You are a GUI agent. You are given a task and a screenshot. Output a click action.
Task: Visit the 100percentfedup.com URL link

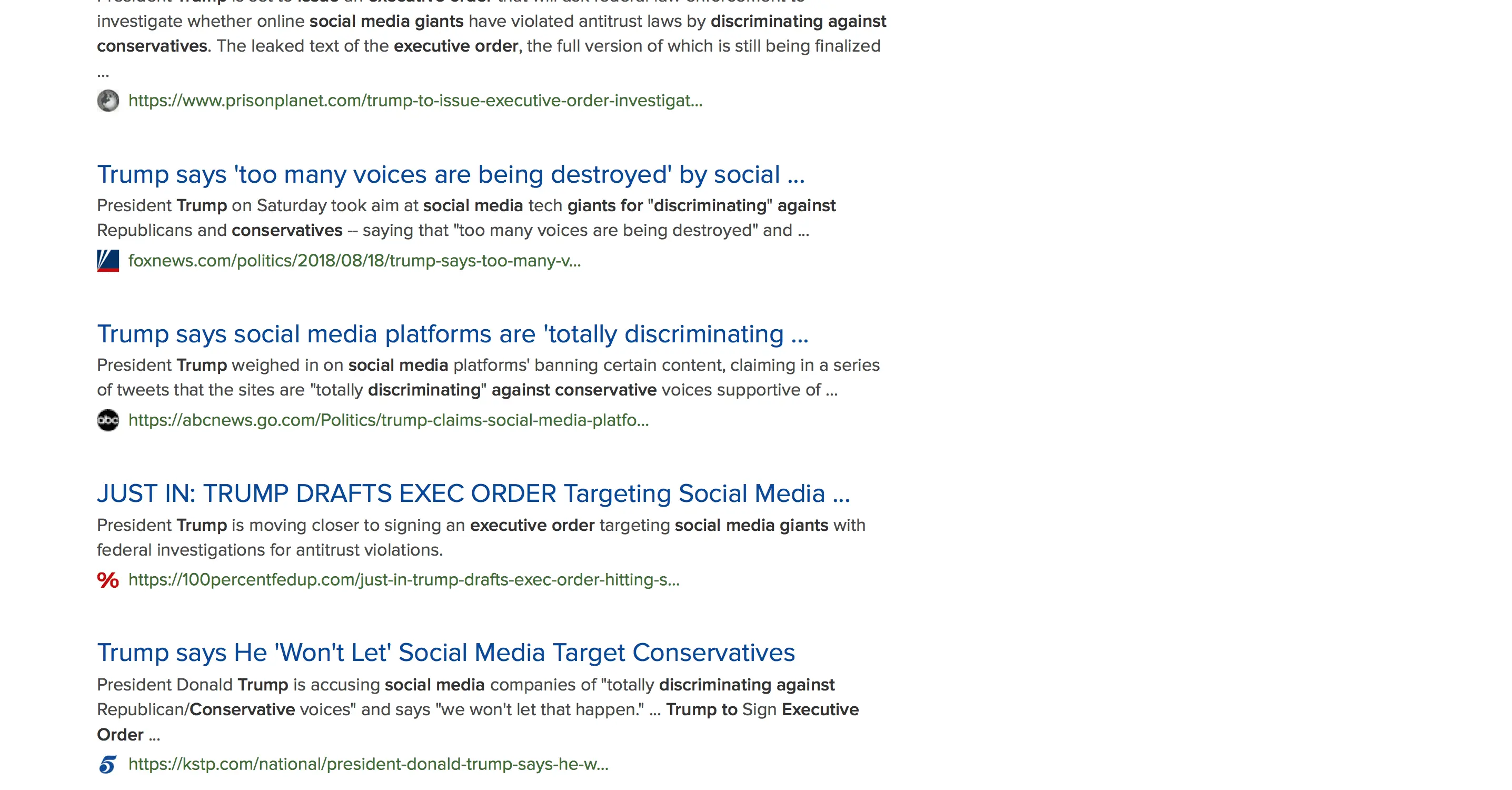click(404, 580)
